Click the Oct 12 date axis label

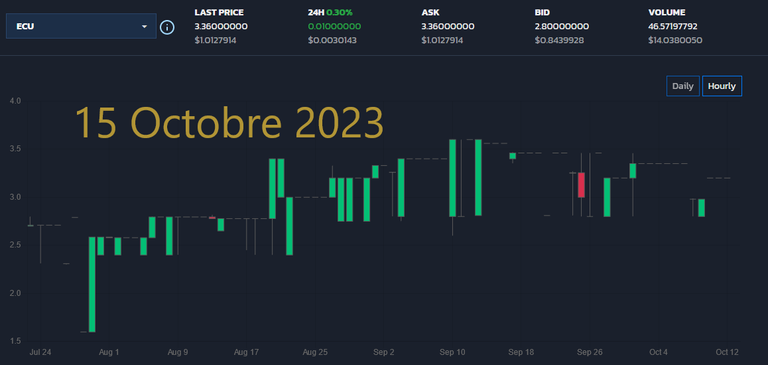[x=727, y=352]
